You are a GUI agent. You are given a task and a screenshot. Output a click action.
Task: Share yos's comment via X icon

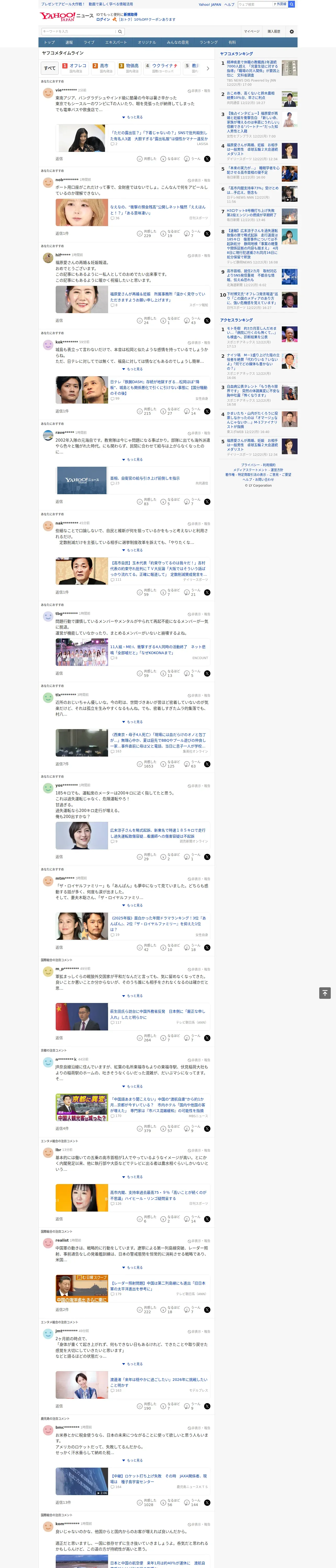[x=207, y=857]
